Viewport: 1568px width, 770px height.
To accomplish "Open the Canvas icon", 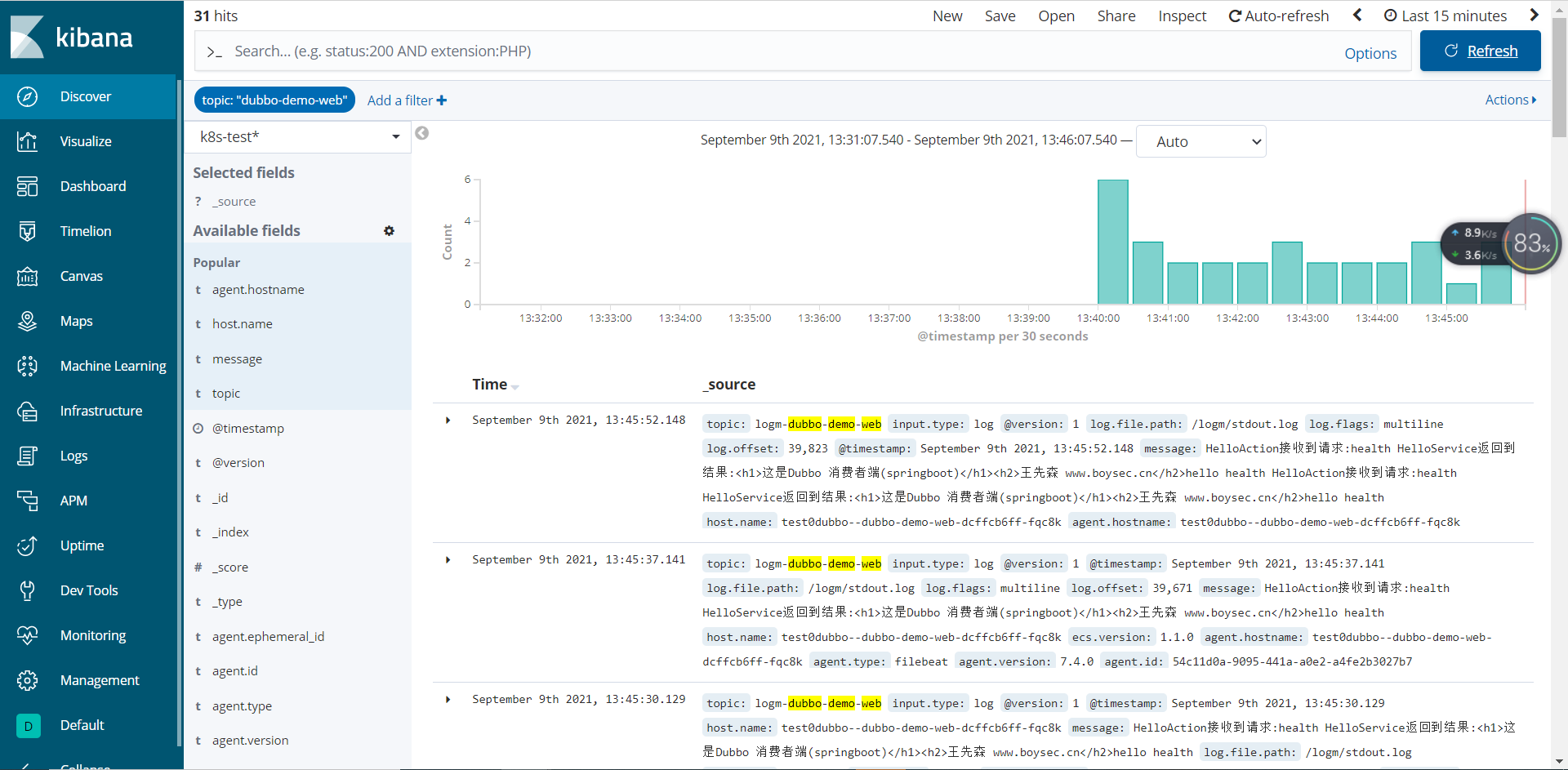I will click(x=27, y=276).
